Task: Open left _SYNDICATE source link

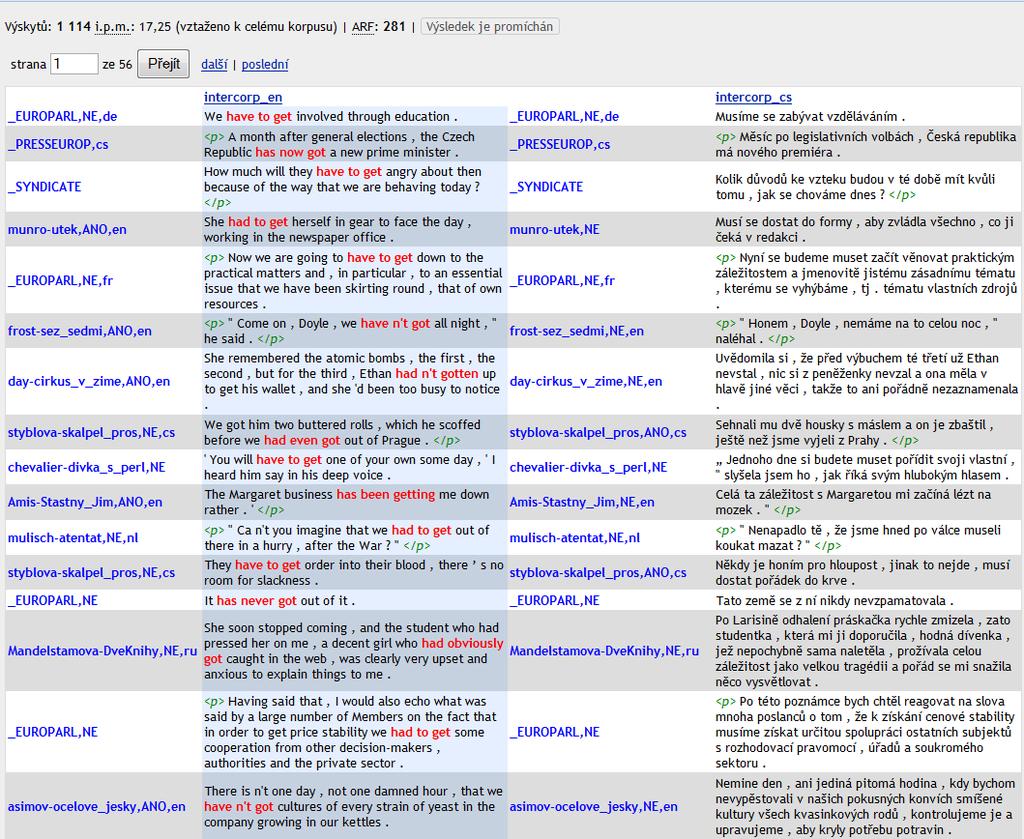Action: coord(44,187)
